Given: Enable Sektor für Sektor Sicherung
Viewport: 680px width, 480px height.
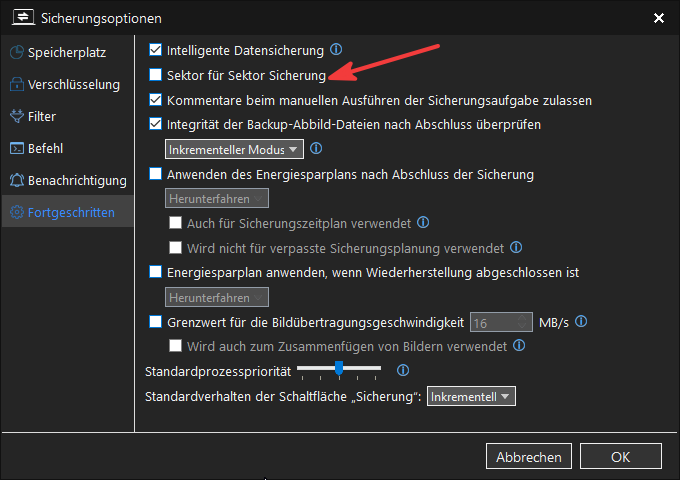Looking at the screenshot, I should pyautogui.click(x=155, y=75).
